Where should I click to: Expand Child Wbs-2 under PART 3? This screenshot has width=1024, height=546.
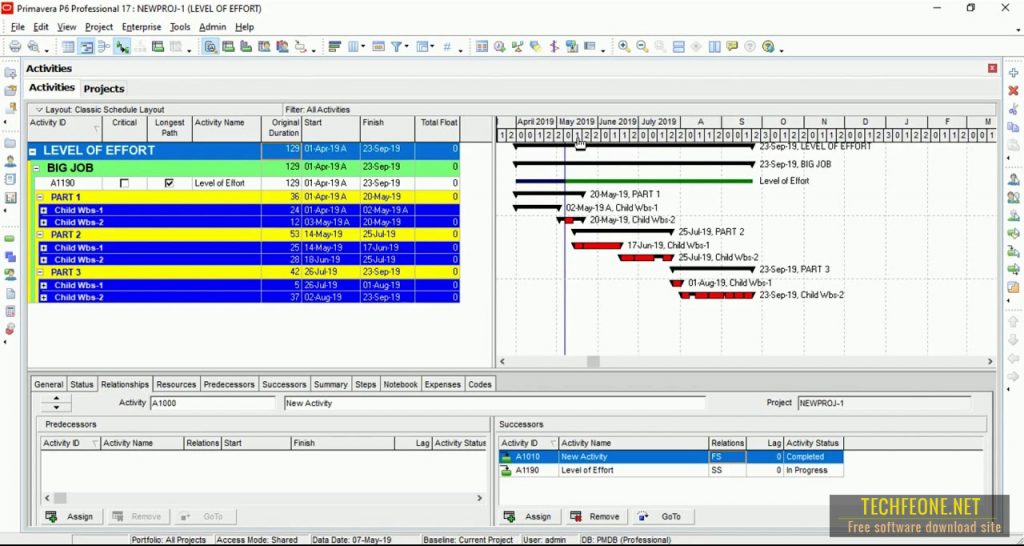point(44,297)
